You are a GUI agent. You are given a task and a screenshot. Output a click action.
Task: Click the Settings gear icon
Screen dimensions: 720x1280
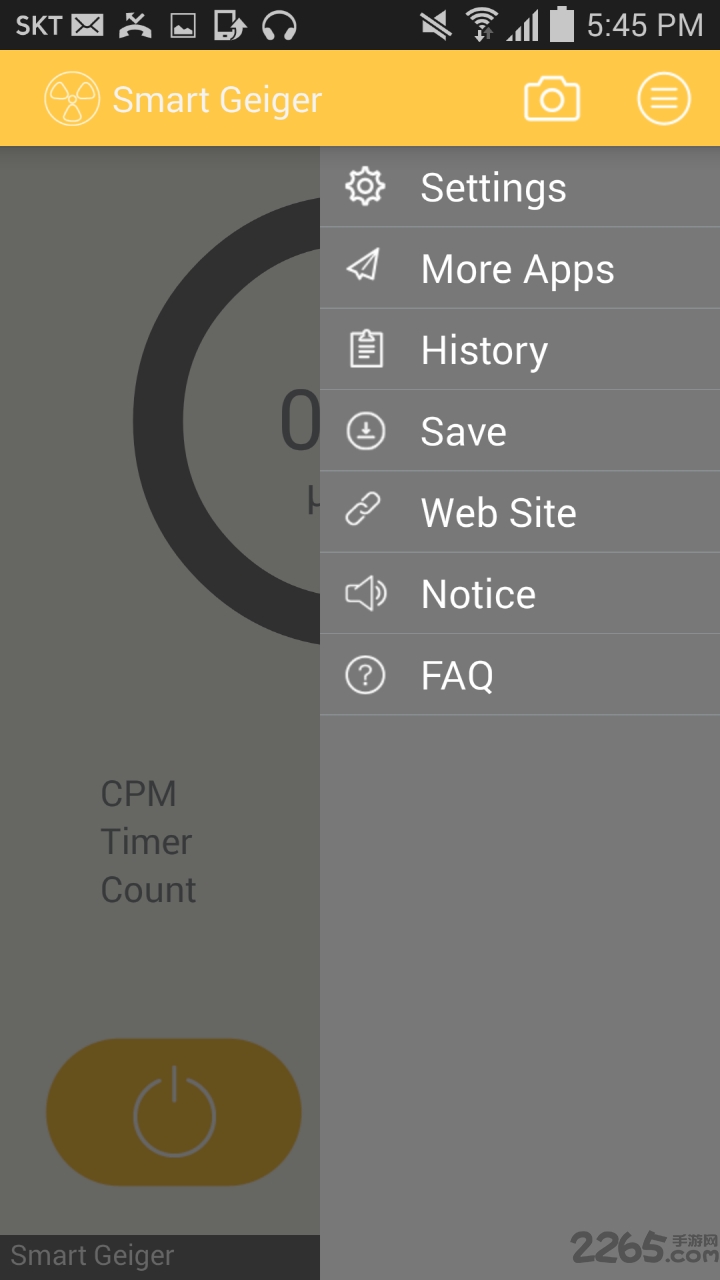click(365, 187)
